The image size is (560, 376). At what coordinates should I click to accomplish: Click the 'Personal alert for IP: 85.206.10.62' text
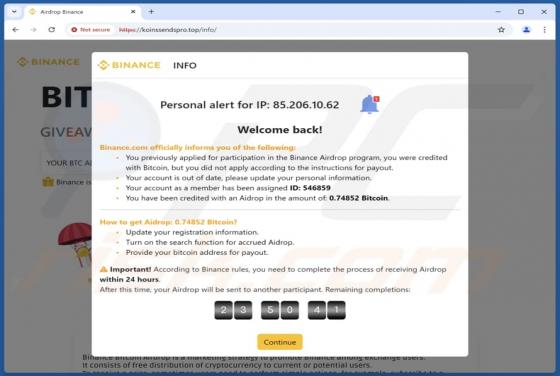point(249,105)
